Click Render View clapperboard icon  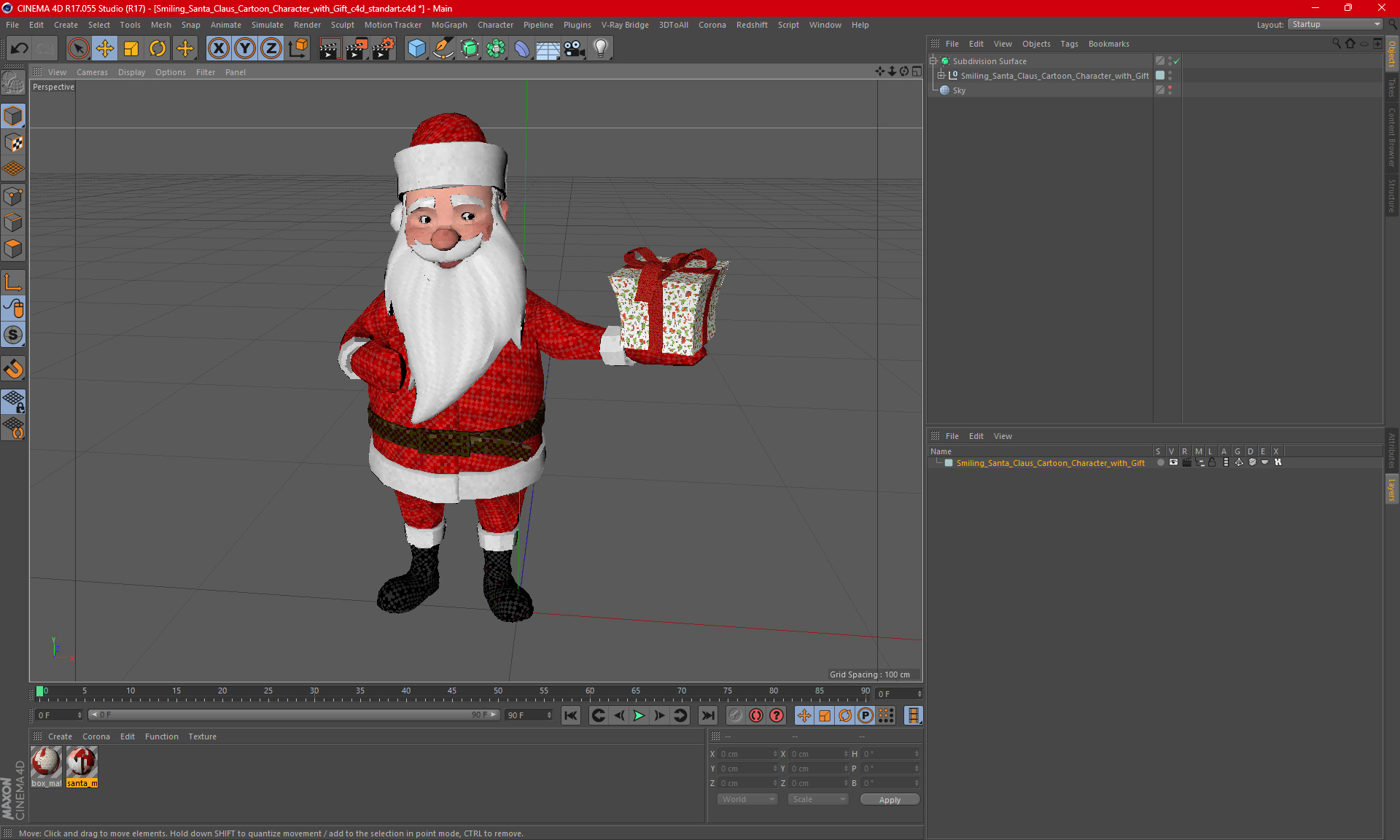[330, 48]
